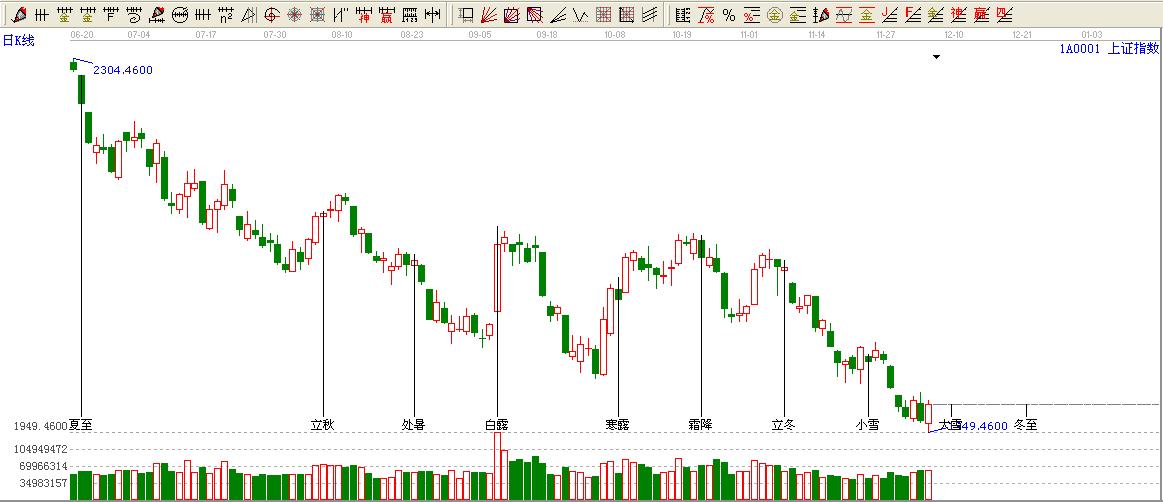Viewport: 1163px width, 502px height.
Task: Open the small black dropdown arrow
Action: coord(936,57)
